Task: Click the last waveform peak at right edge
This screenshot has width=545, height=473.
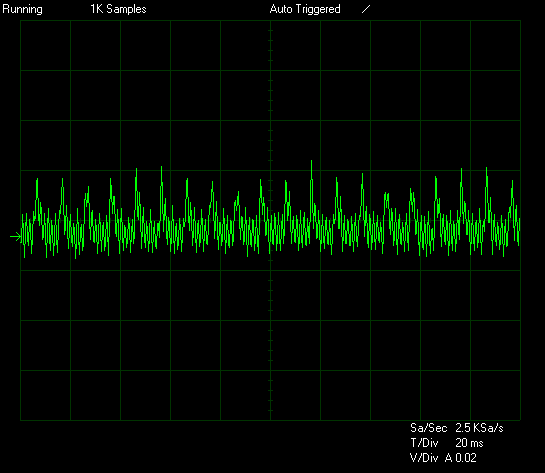Action: point(512,182)
